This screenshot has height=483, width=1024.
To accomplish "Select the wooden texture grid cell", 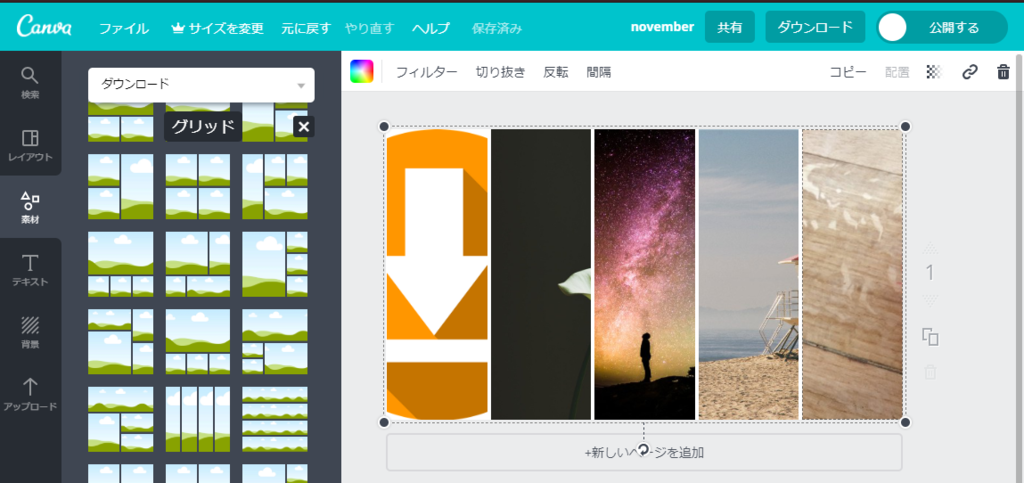I will click(x=852, y=274).
